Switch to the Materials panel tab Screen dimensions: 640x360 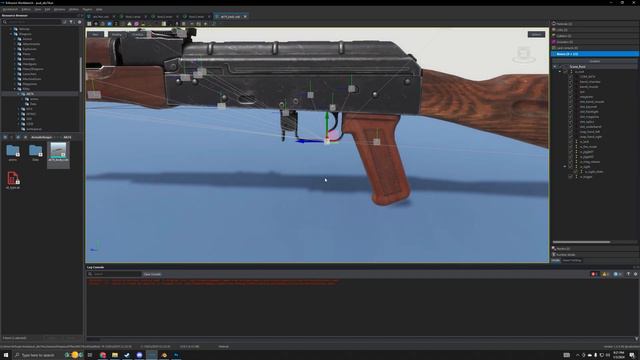tap(595, 24)
